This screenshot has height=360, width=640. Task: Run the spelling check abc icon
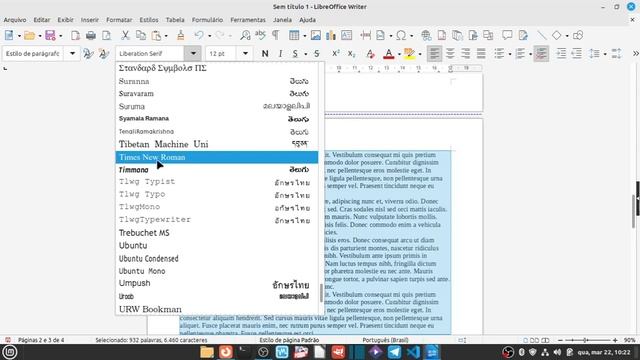click(260, 36)
